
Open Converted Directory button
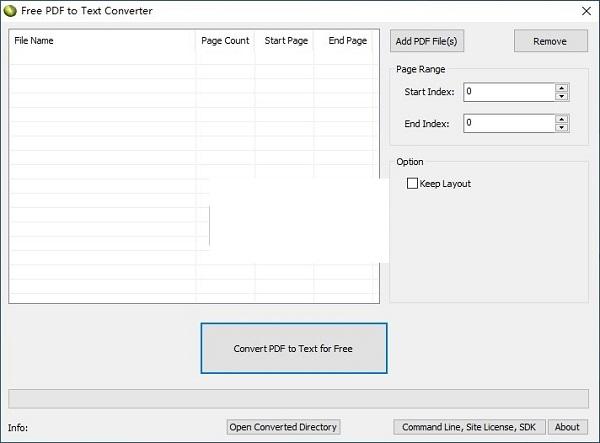click(284, 427)
